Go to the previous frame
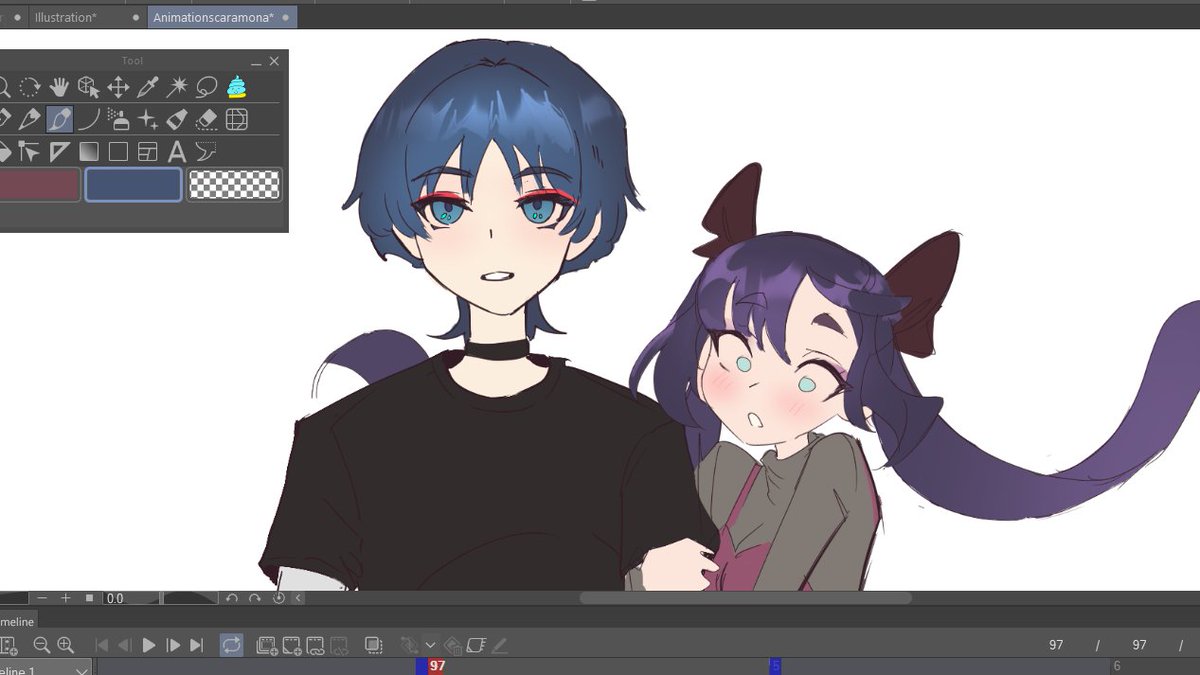This screenshot has width=1200, height=675. 124,646
